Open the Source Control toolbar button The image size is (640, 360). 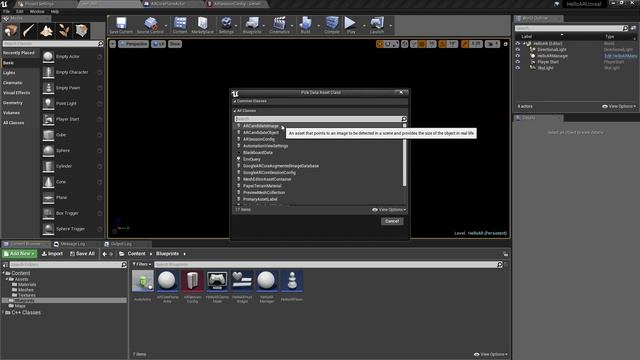(x=150, y=25)
